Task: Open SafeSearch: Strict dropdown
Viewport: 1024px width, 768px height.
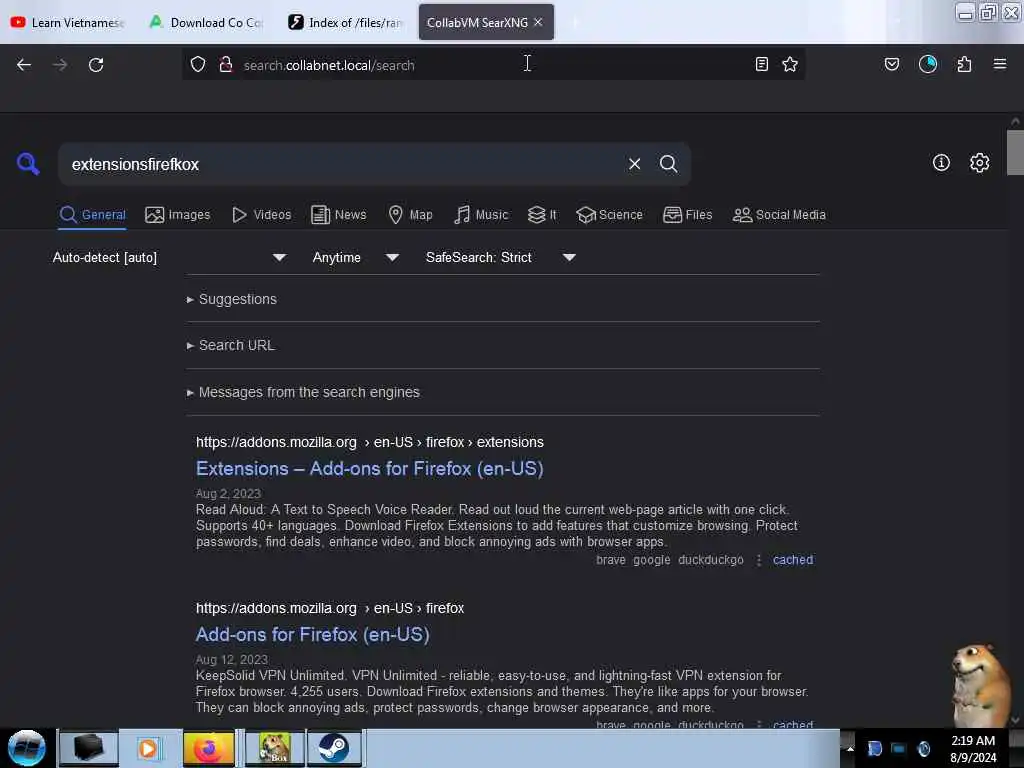Action: click(x=500, y=257)
